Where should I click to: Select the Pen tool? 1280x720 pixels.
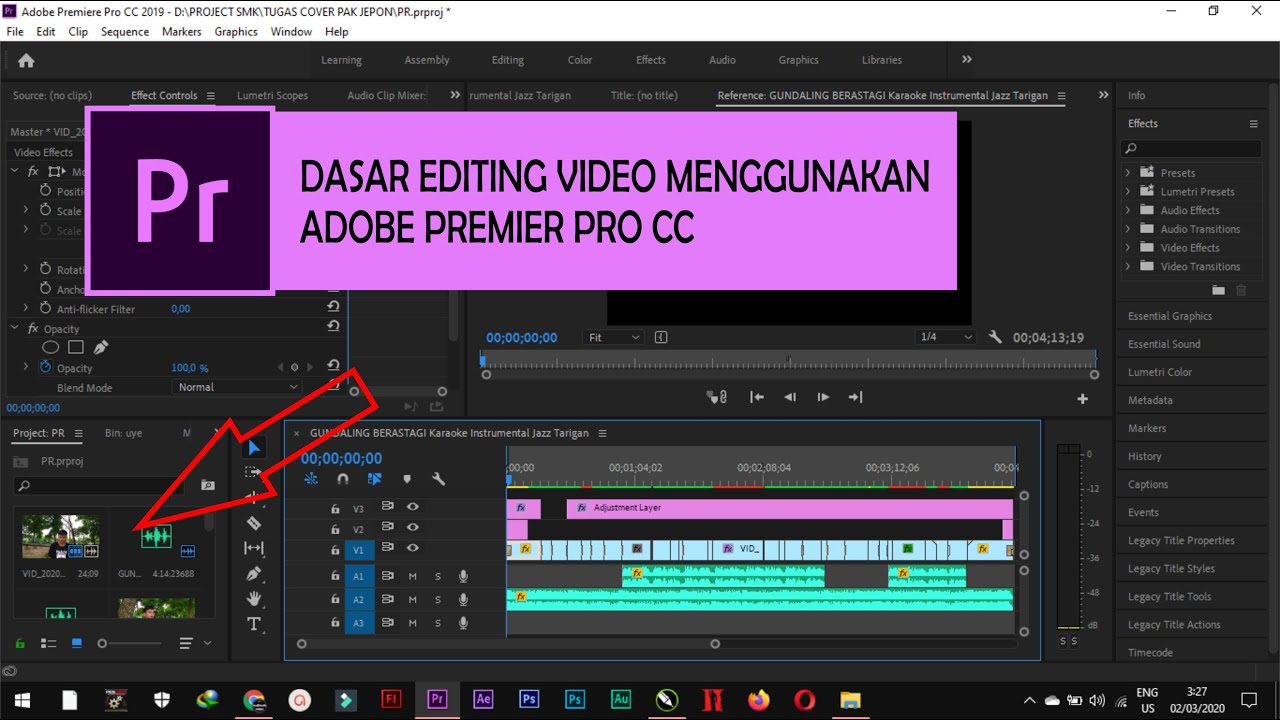(254, 573)
